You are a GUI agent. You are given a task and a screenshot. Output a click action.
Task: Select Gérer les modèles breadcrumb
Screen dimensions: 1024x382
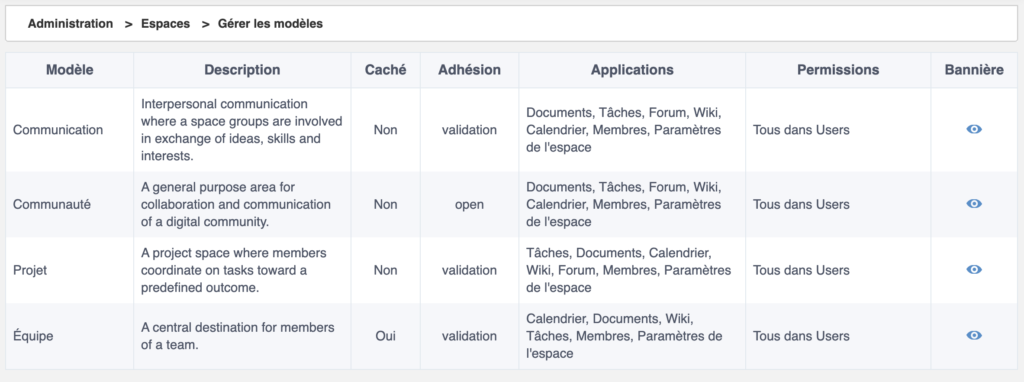pos(270,24)
